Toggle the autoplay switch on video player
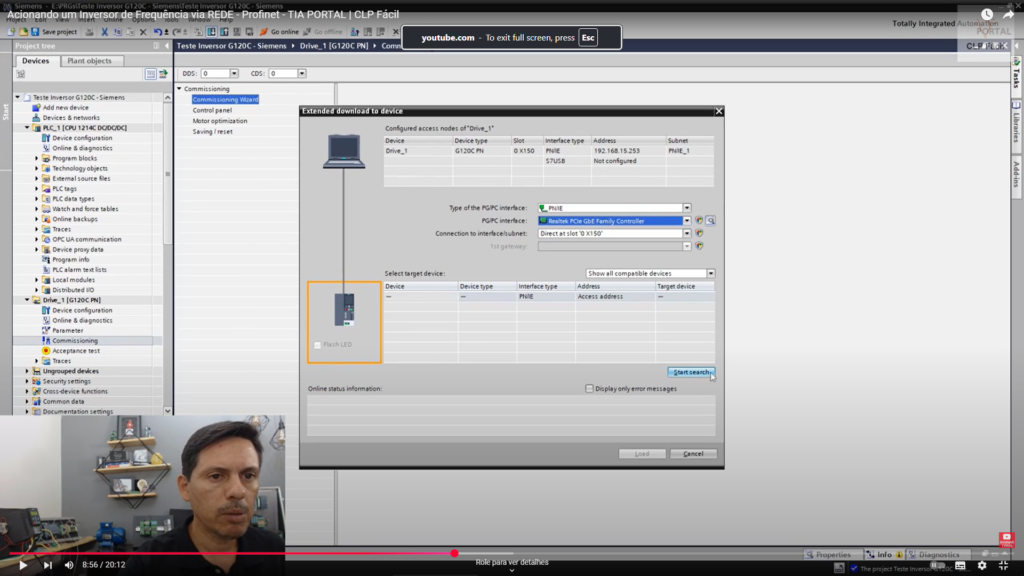The image size is (1024, 576). coord(938,566)
